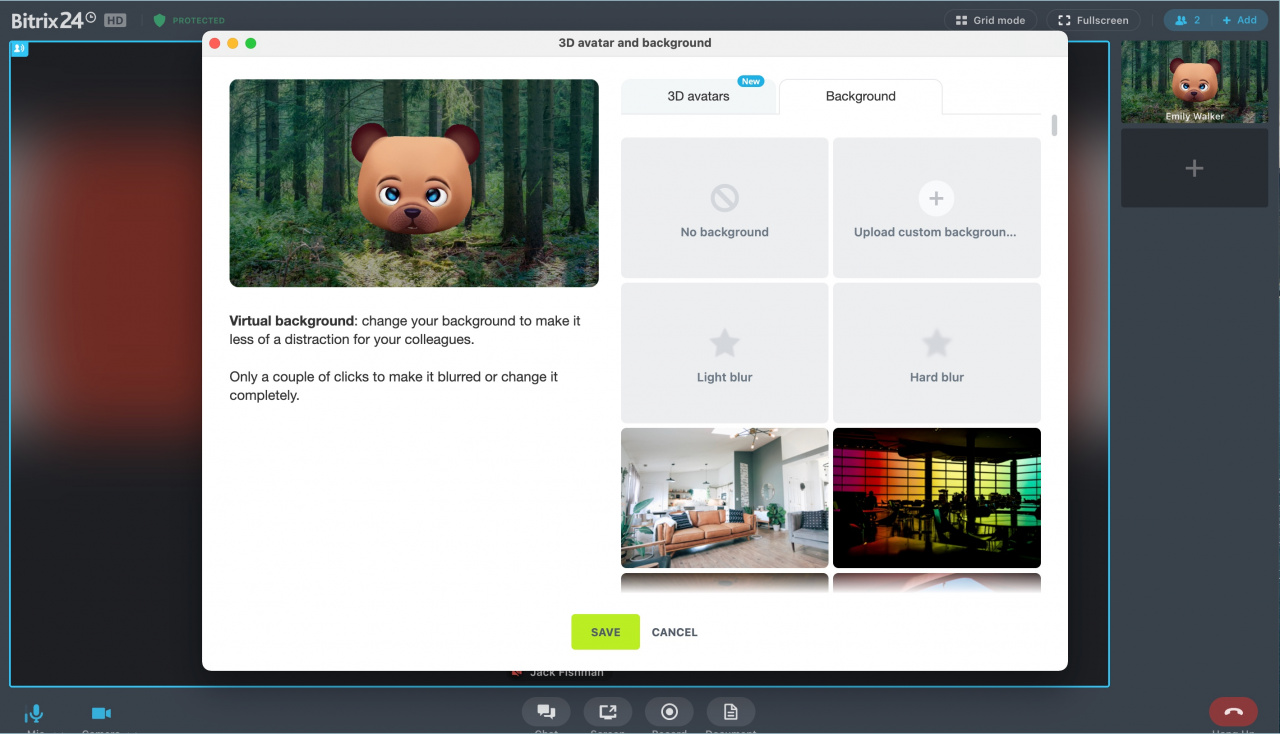
Task: Click the background list scrollbar
Action: tap(1054, 125)
